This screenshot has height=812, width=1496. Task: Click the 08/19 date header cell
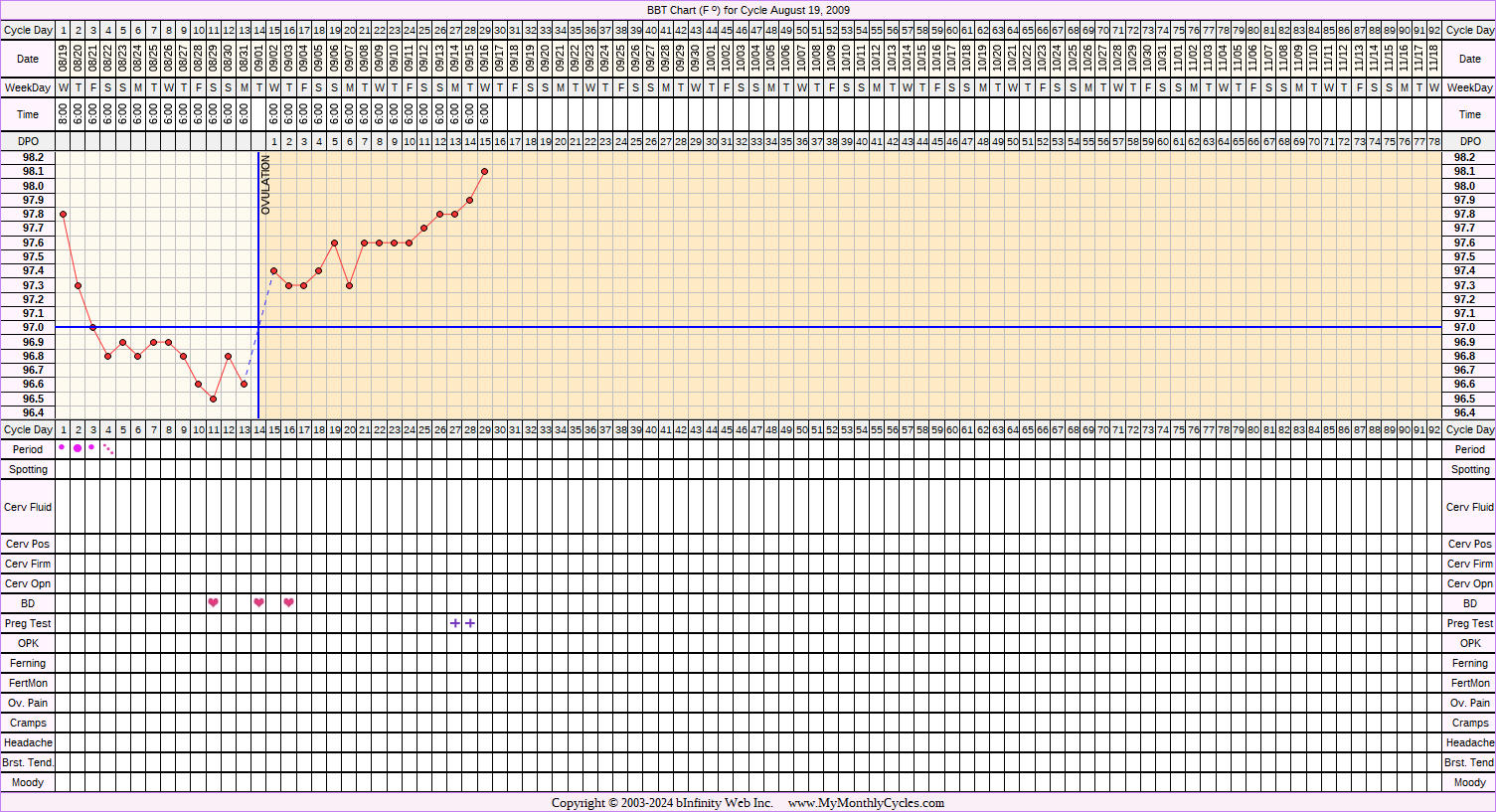64,59
